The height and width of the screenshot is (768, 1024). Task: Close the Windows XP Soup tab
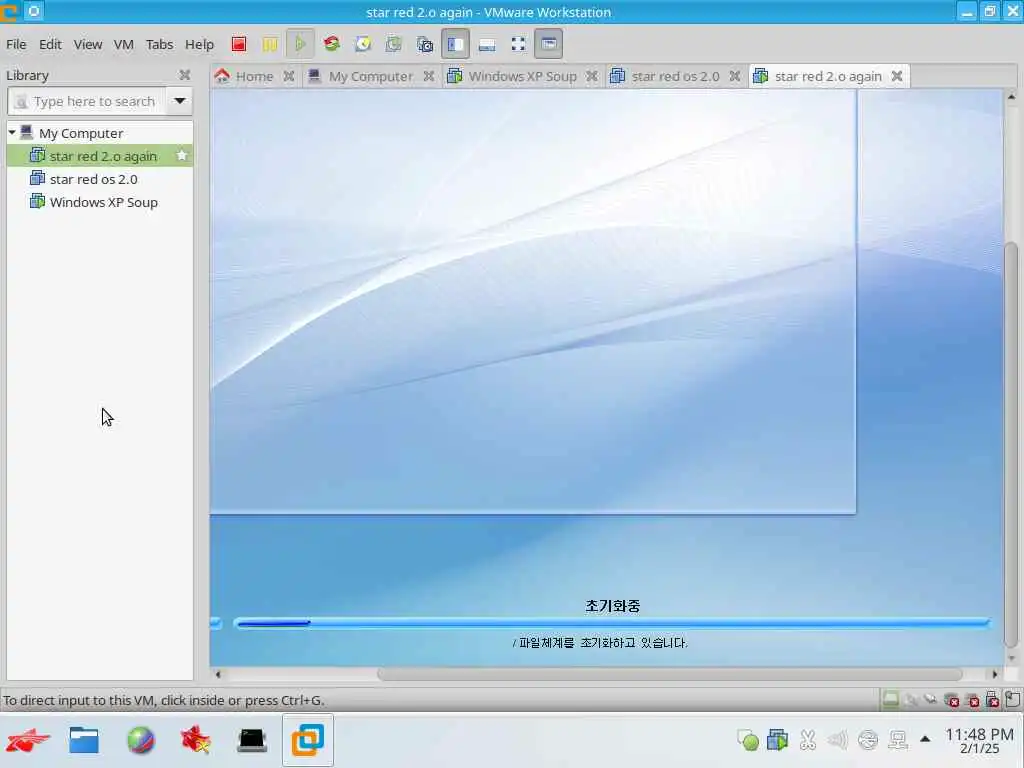tap(592, 76)
